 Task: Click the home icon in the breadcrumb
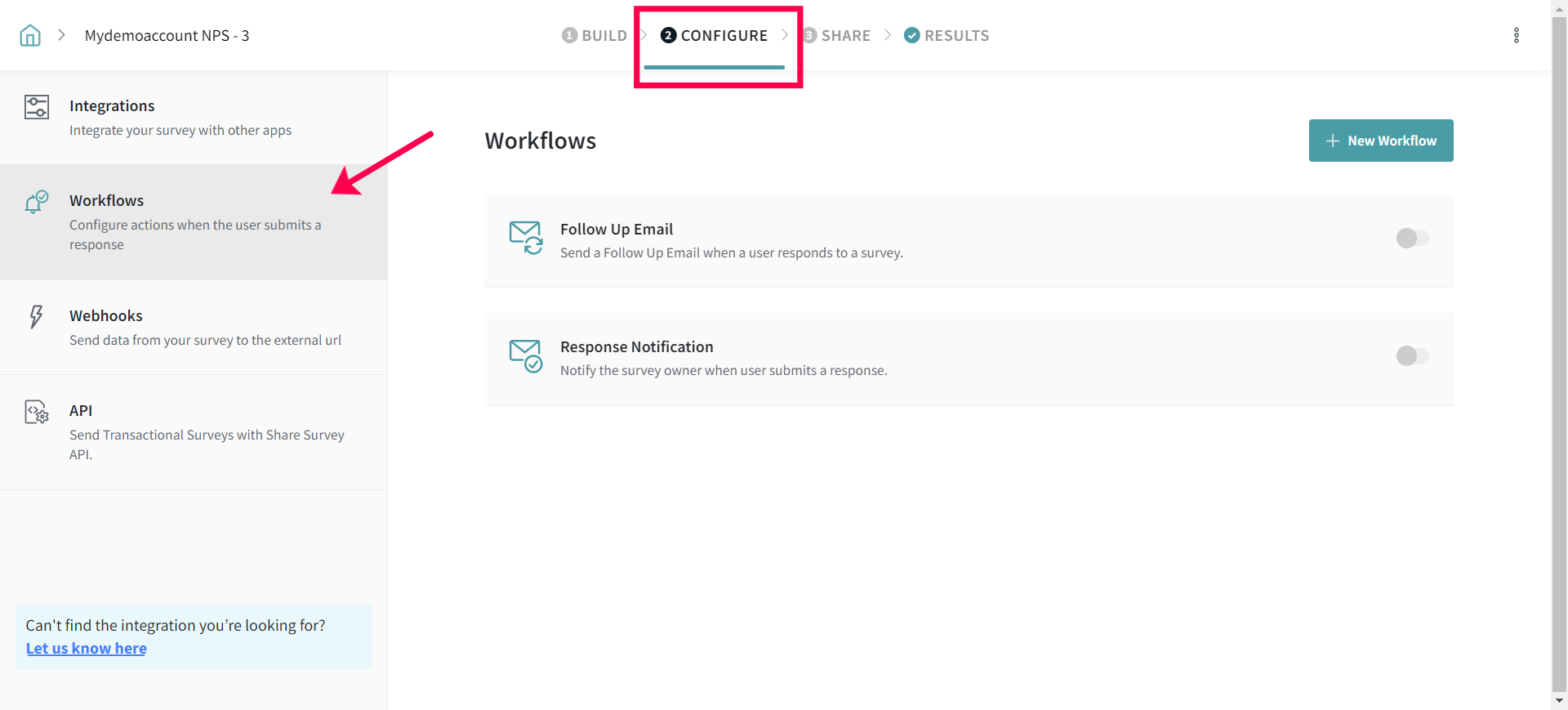[30, 35]
